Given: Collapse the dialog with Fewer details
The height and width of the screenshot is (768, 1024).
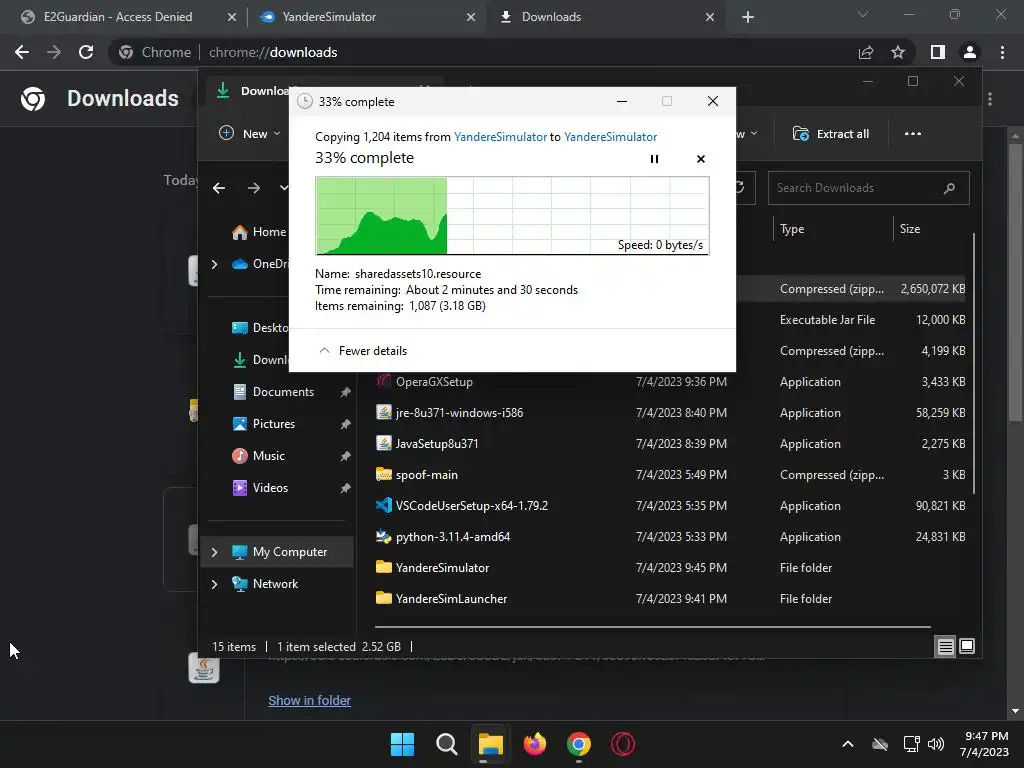Looking at the screenshot, I should (362, 351).
